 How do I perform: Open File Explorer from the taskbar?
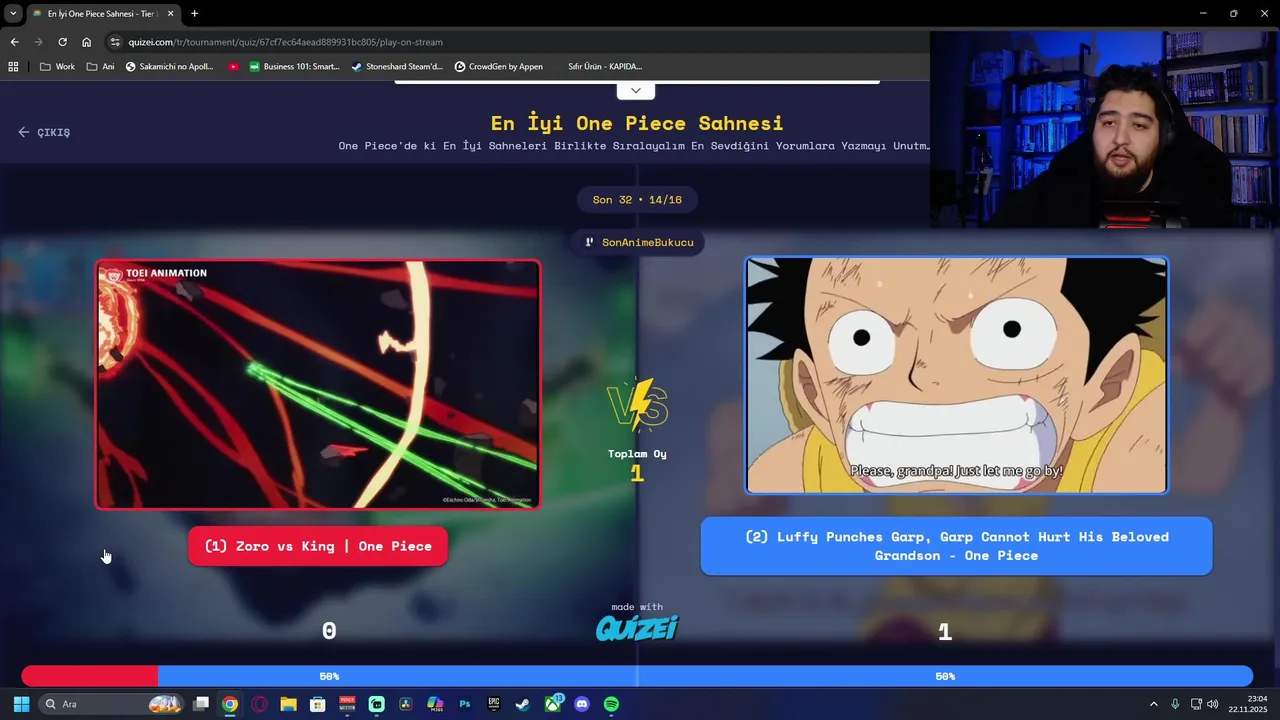point(288,704)
